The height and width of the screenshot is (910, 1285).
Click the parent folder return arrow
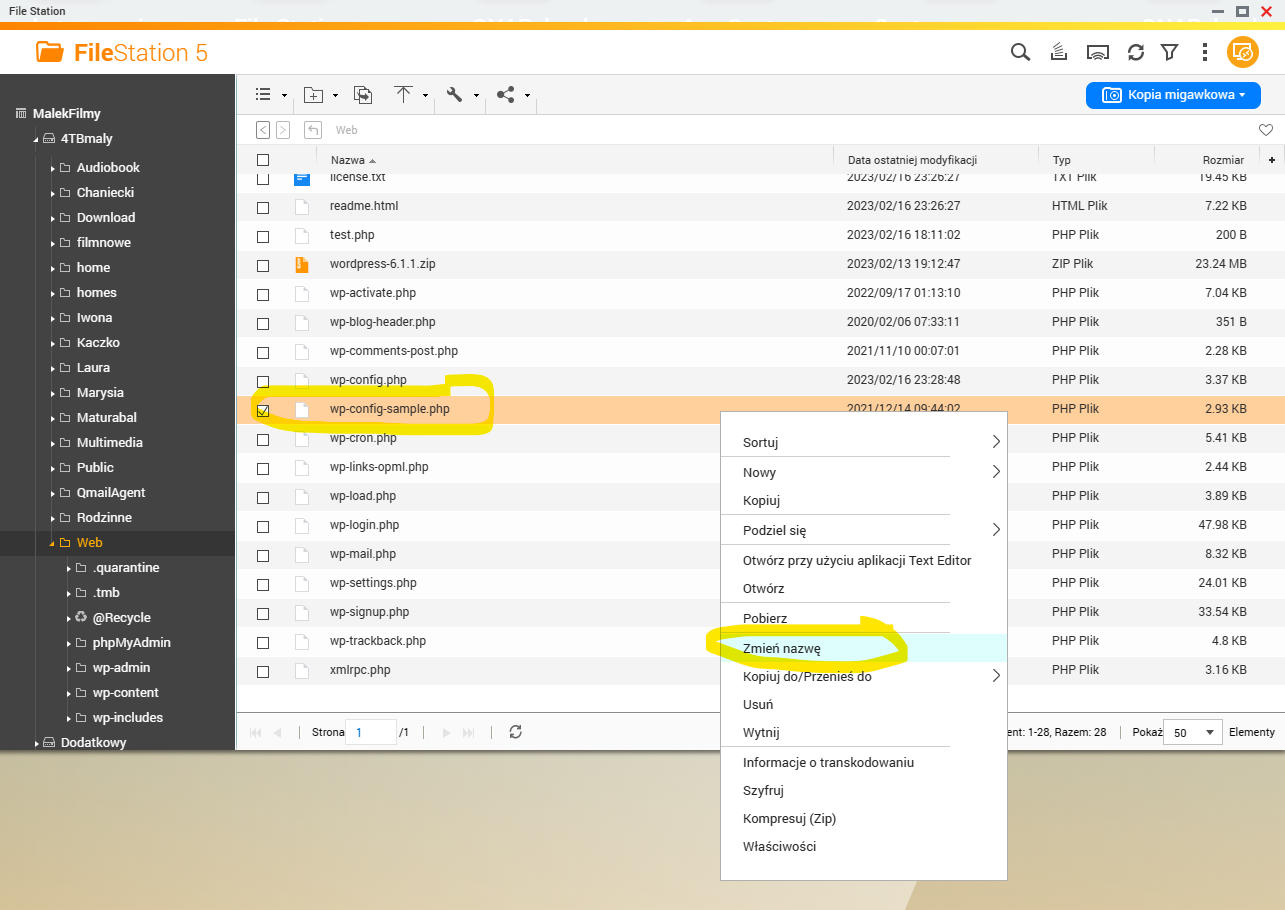tap(313, 130)
